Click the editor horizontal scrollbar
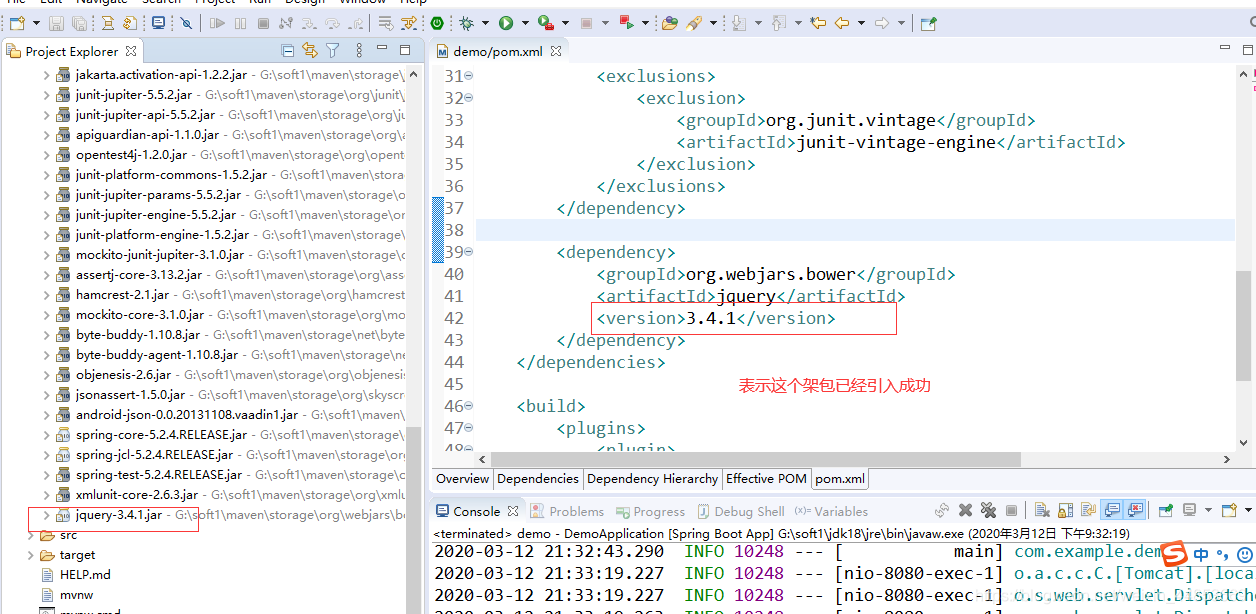Image resolution: width=1256 pixels, height=614 pixels. (755, 459)
